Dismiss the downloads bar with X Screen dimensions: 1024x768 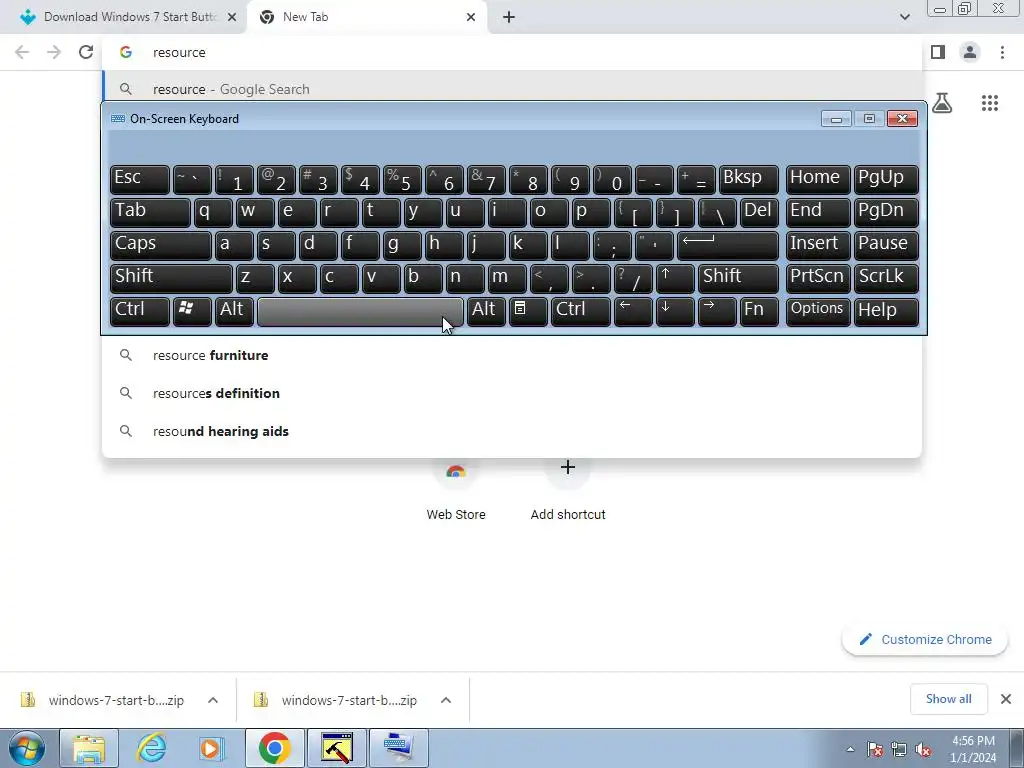1006,699
